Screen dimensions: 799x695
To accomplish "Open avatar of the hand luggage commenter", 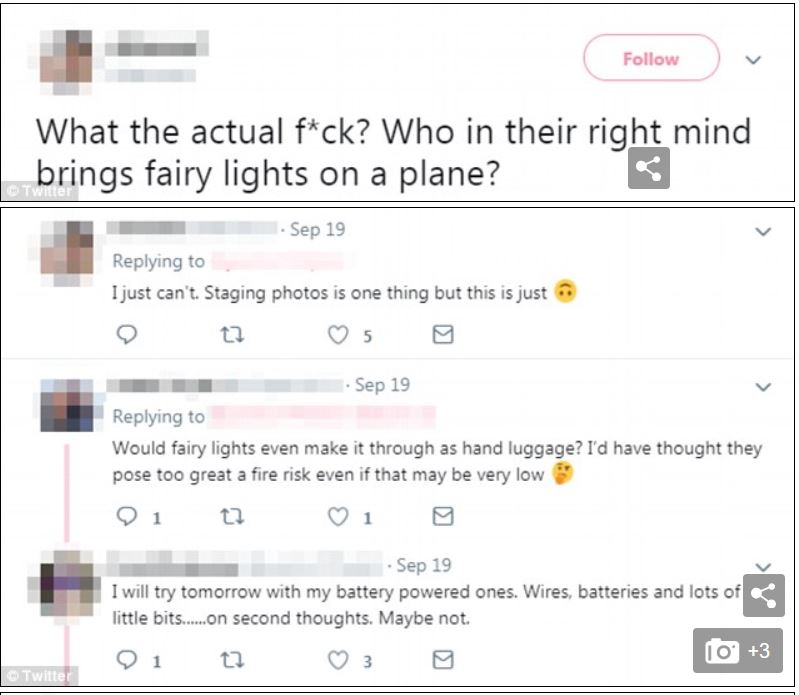I will pyautogui.click(x=66, y=405).
